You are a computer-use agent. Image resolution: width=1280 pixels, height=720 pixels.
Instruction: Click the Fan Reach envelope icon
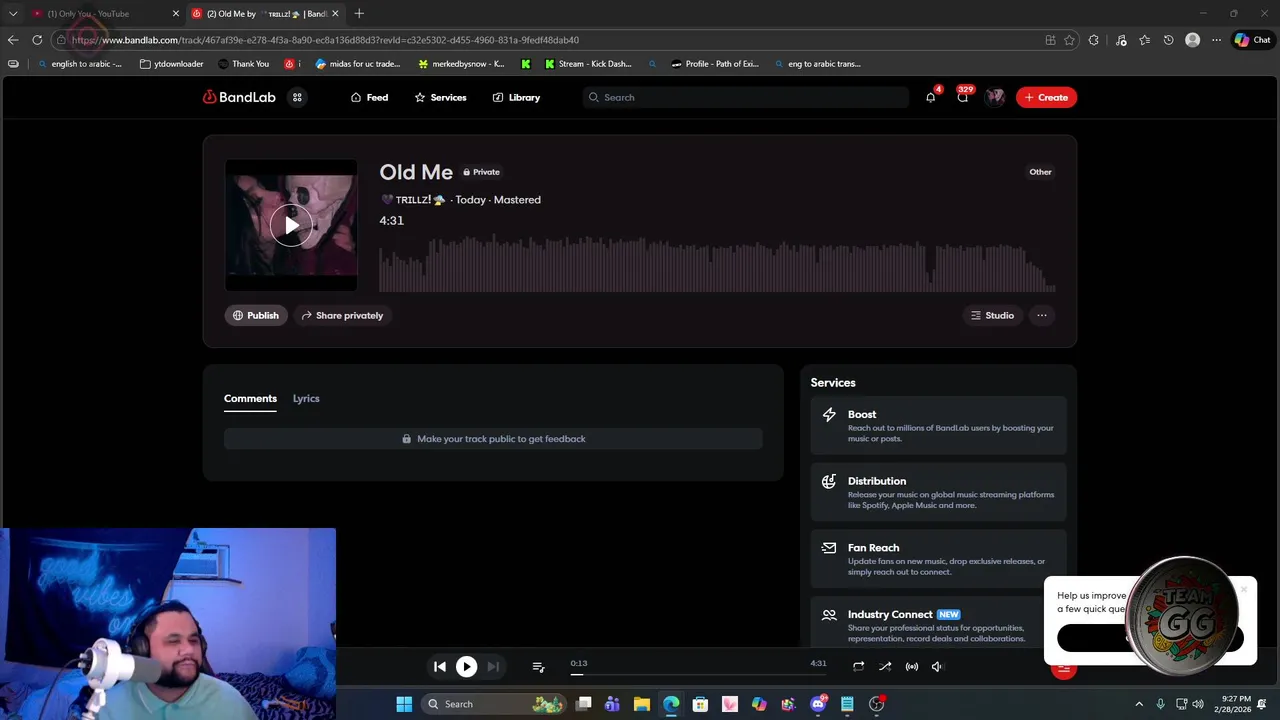pyautogui.click(x=829, y=548)
